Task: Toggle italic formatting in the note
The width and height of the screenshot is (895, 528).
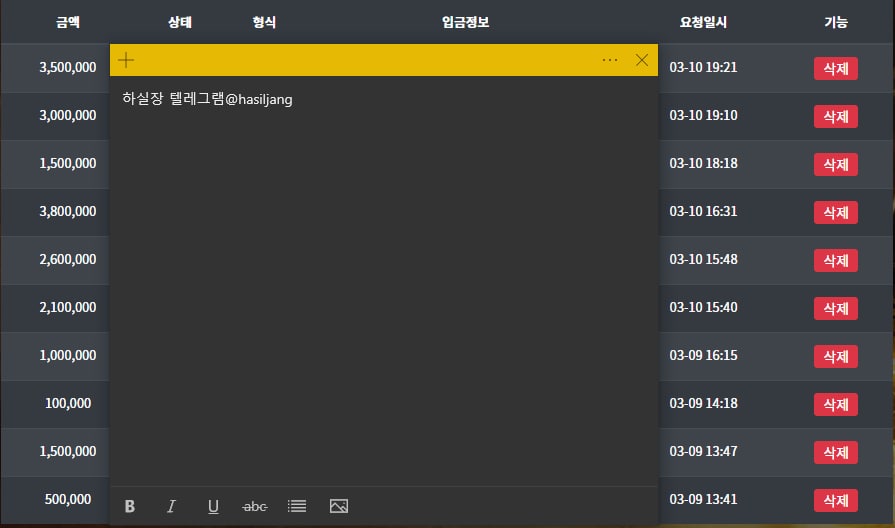Action: pos(171,506)
